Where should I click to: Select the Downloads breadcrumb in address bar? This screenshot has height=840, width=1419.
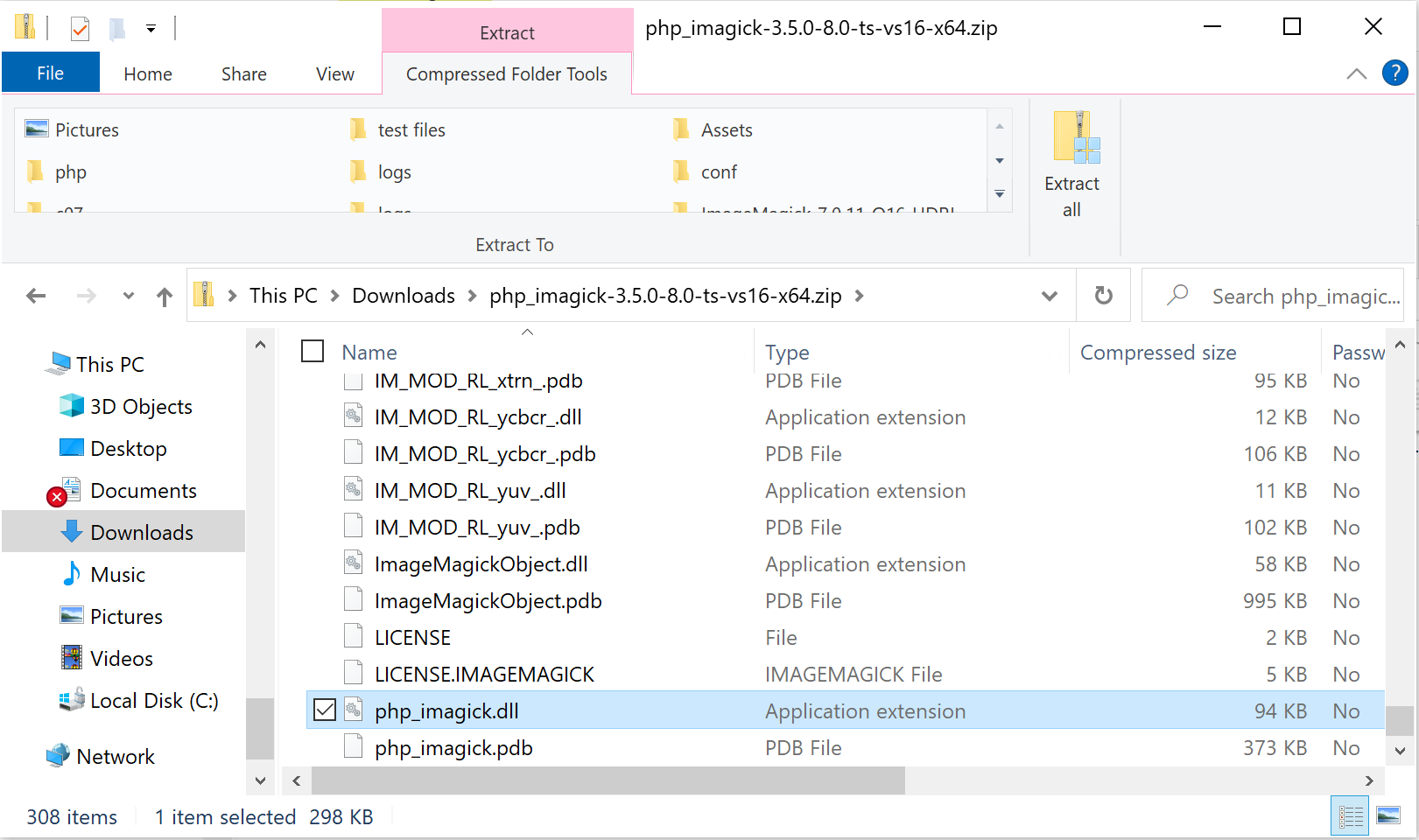point(404,296)
